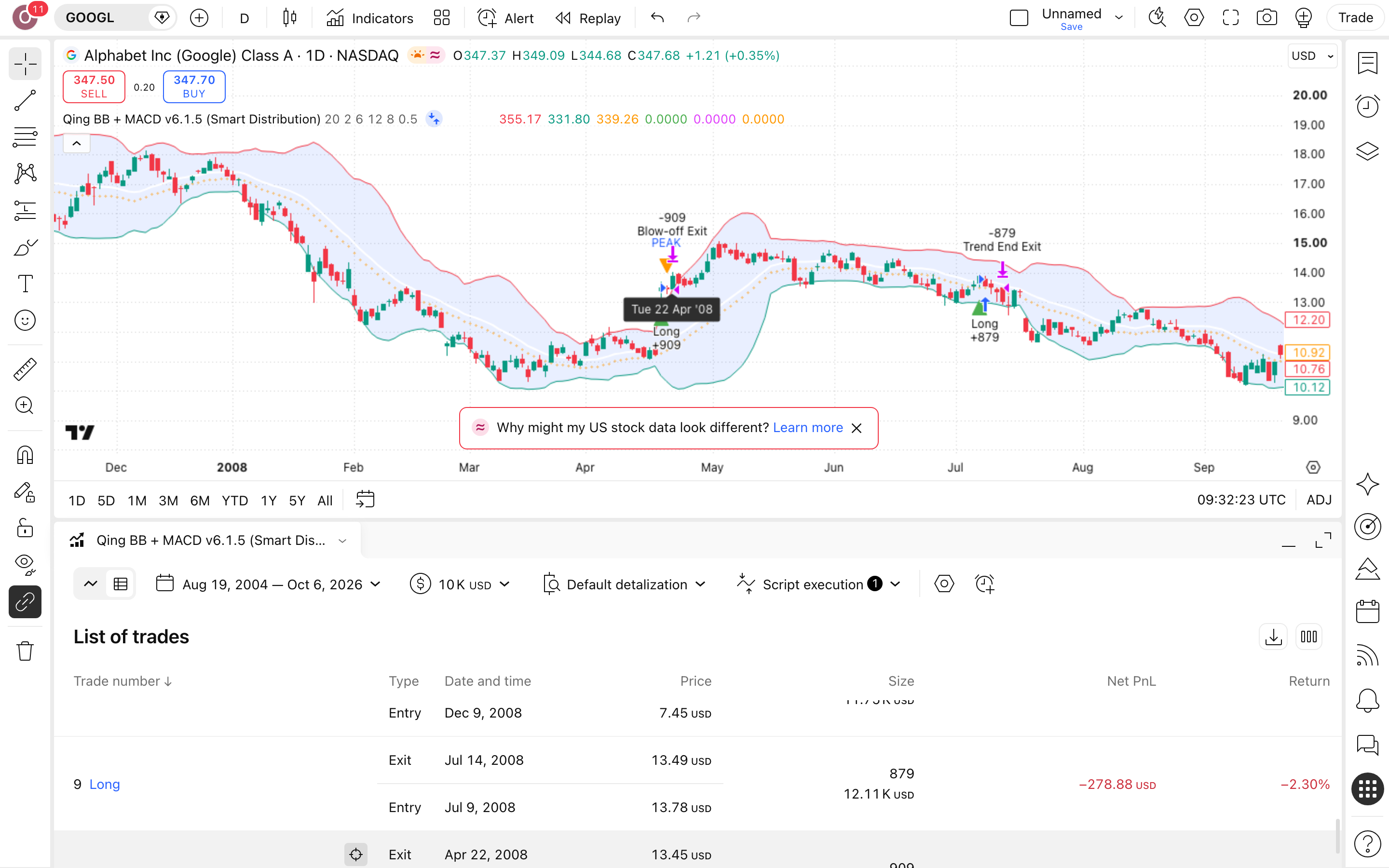Toggle hide all drawings eye icon
Viewport: 1389px width, 868px height.
[x=25, y=565]
